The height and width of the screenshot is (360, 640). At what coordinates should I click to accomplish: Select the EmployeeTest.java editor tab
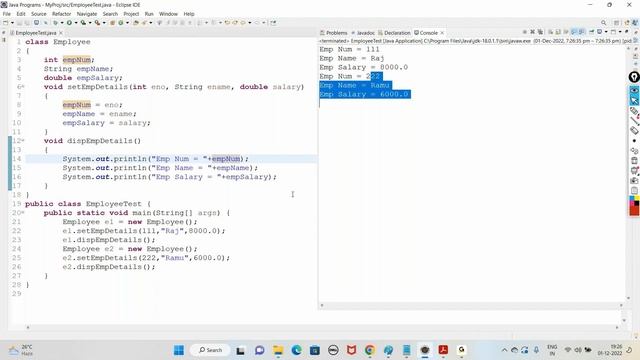[36, 33]
